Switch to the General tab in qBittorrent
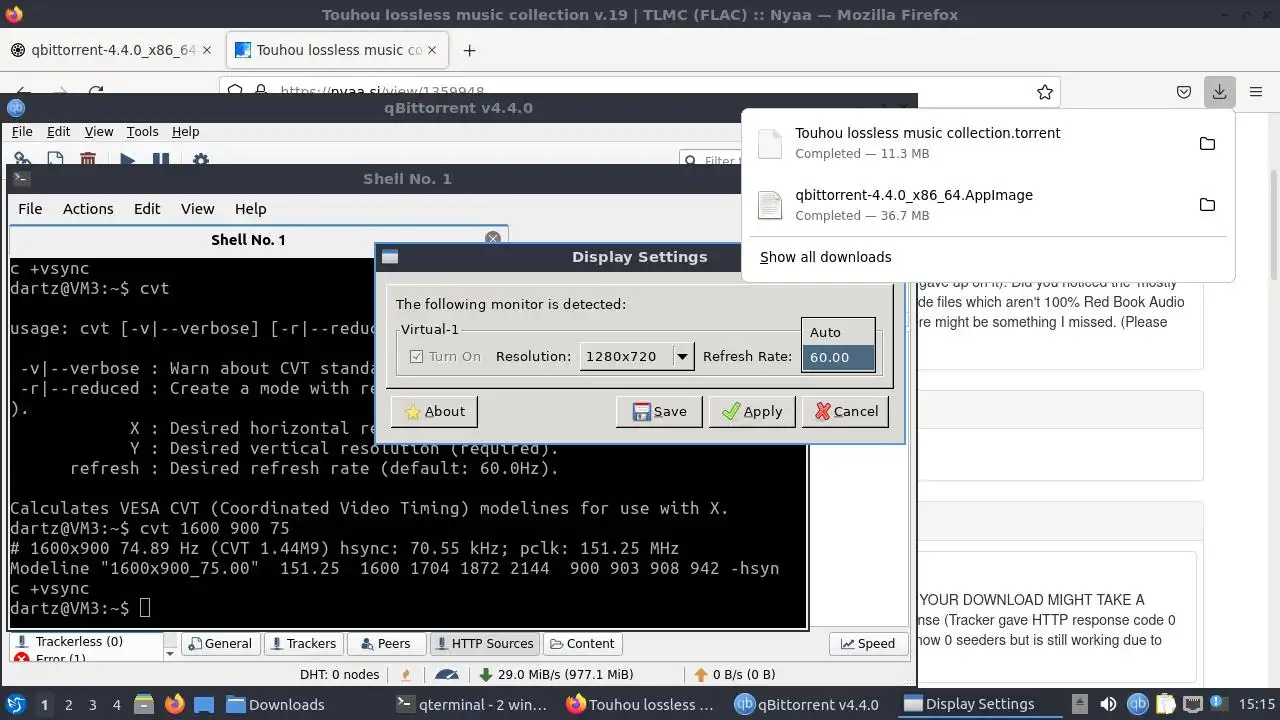 click(x=220, y=644)
